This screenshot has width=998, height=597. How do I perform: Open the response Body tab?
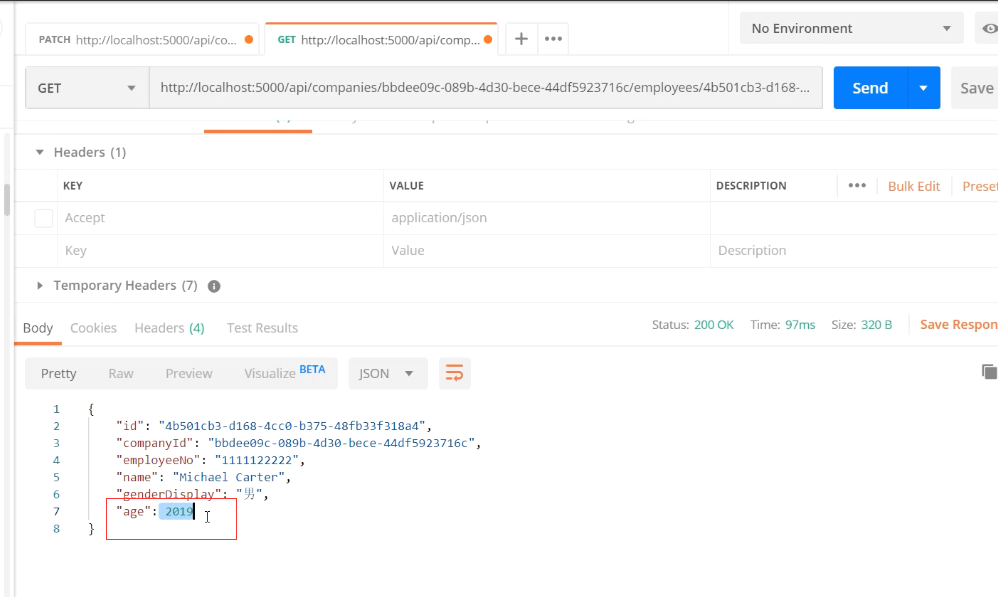(38, 328)
